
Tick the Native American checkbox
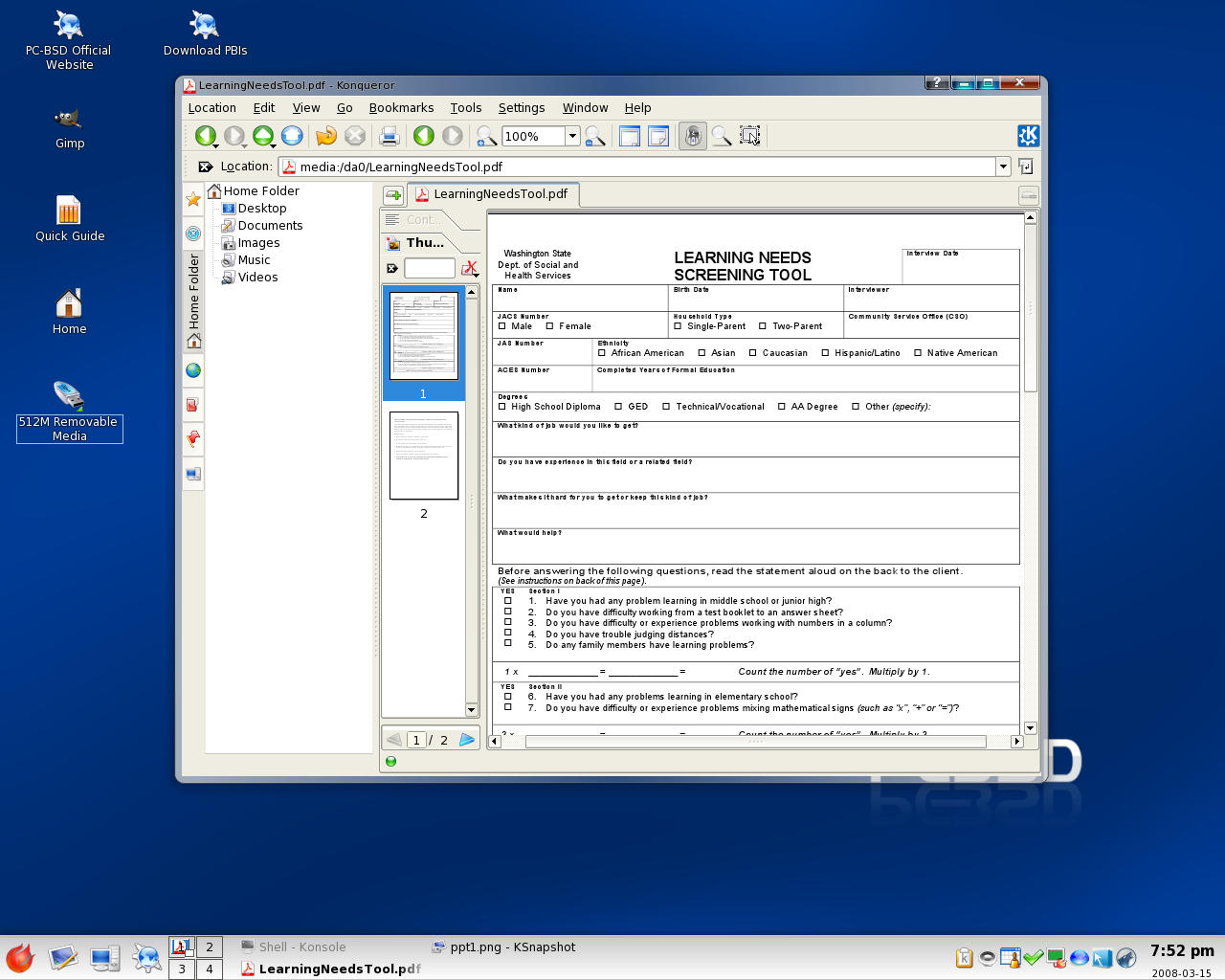[x=918, y=353]
